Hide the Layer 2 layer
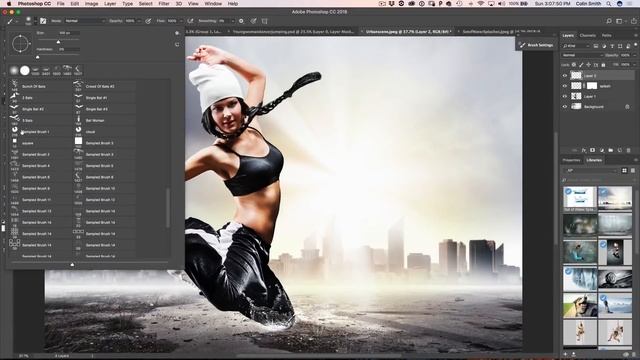Viewport: 640px width, 360px height. coord(565,76)
